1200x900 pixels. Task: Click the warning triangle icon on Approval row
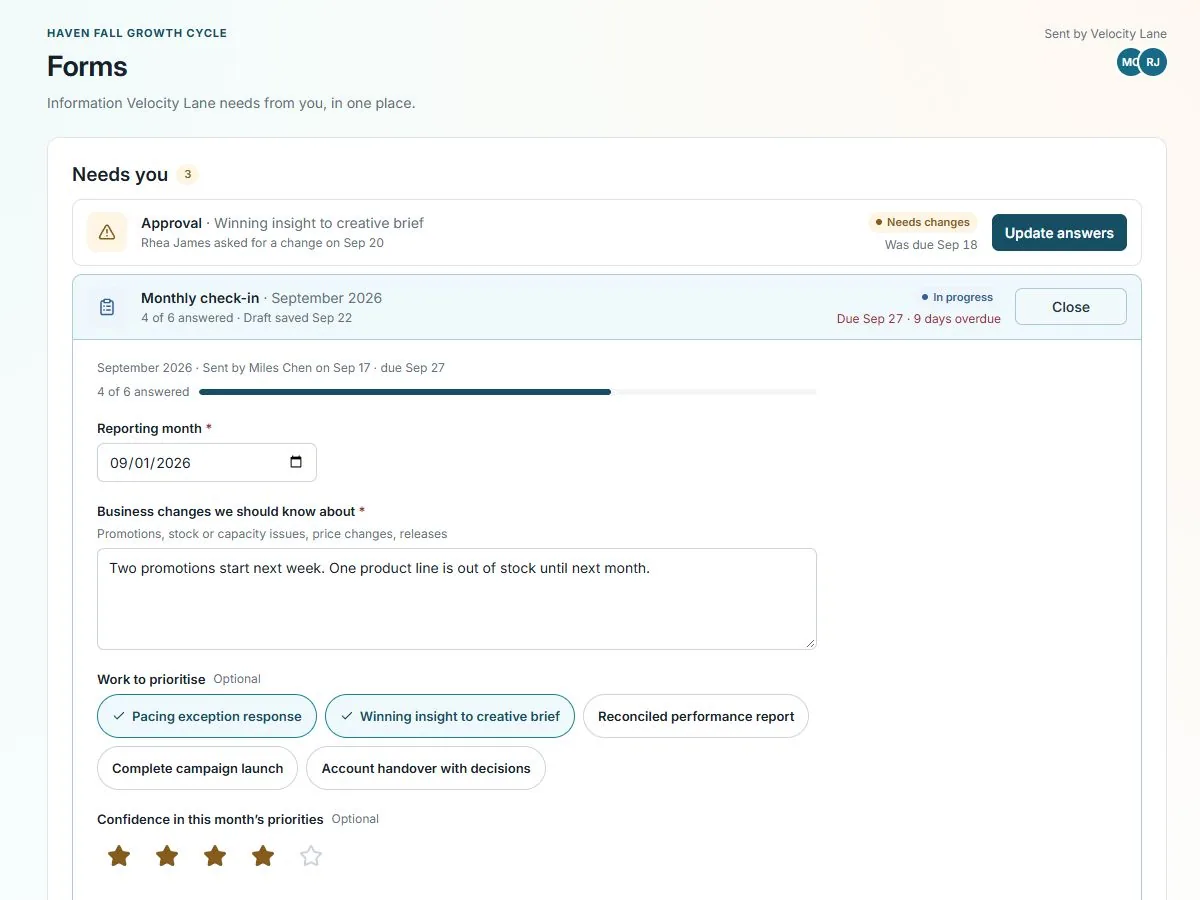(x=107, y=232)
